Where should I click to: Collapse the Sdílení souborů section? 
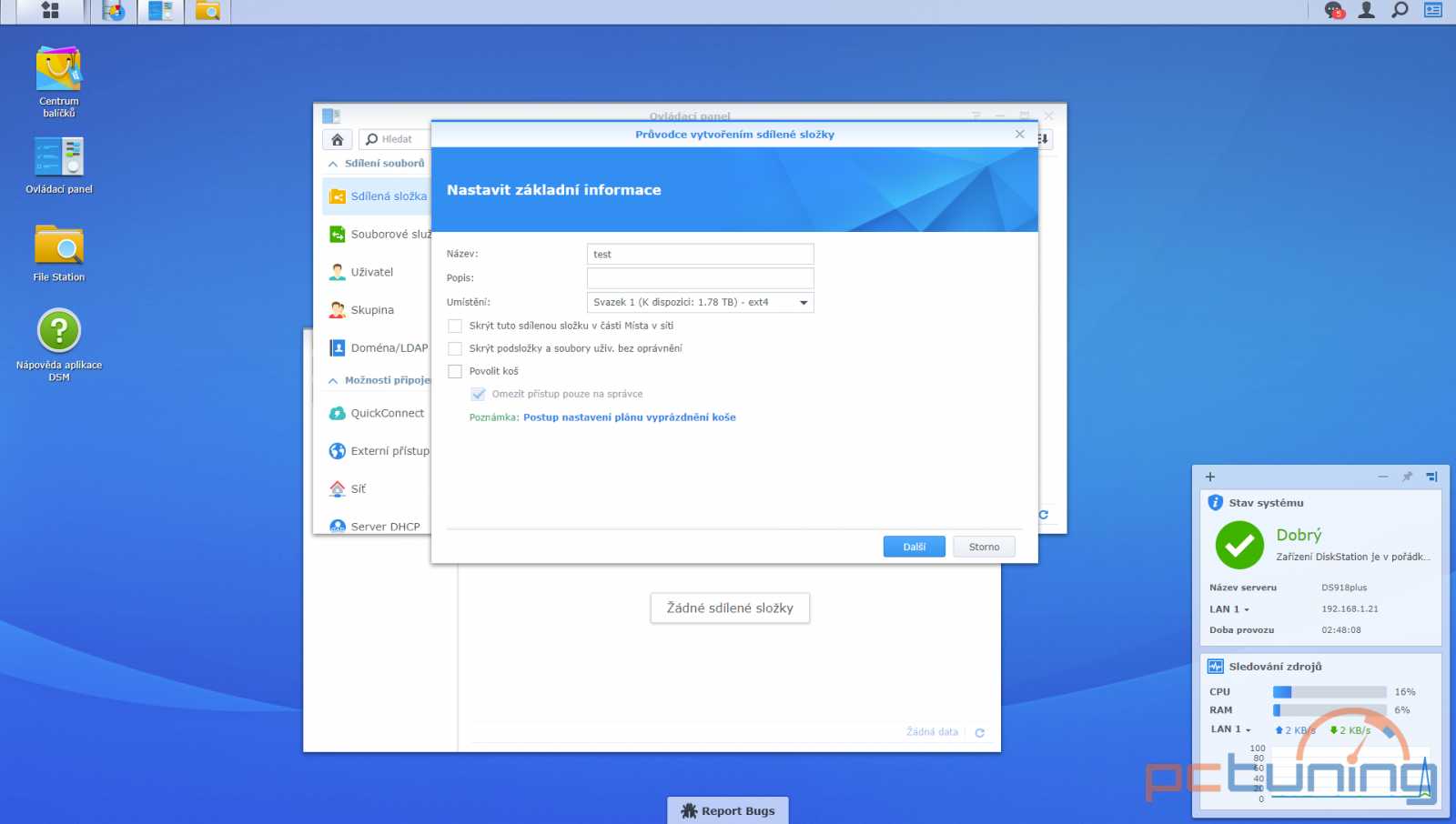pyautogui.click(x=333, y=164)
